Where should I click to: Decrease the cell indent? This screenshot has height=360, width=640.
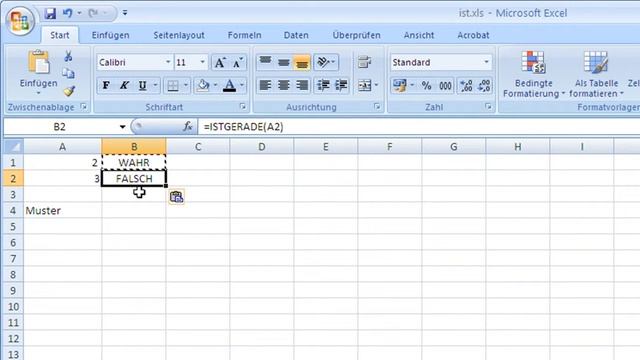[323, 85]
